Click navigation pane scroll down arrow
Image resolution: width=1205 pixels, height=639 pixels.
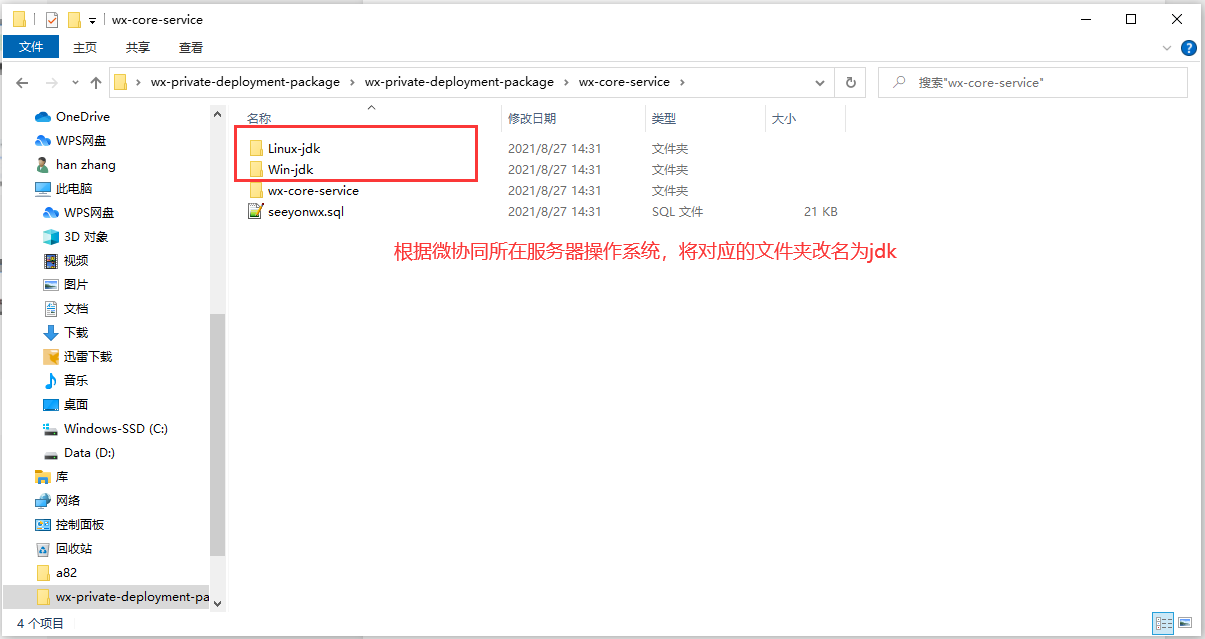click(x=218, y=603)
